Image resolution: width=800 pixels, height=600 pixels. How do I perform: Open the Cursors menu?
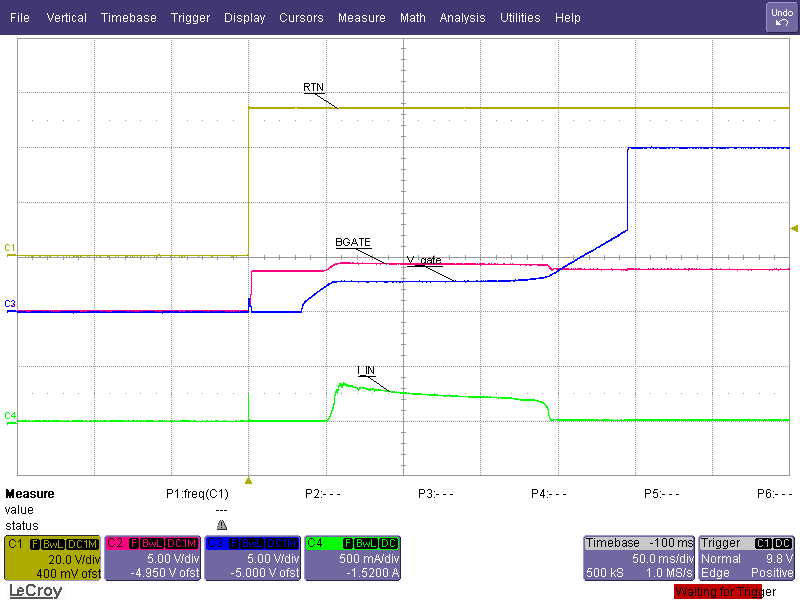pos(301,18)
